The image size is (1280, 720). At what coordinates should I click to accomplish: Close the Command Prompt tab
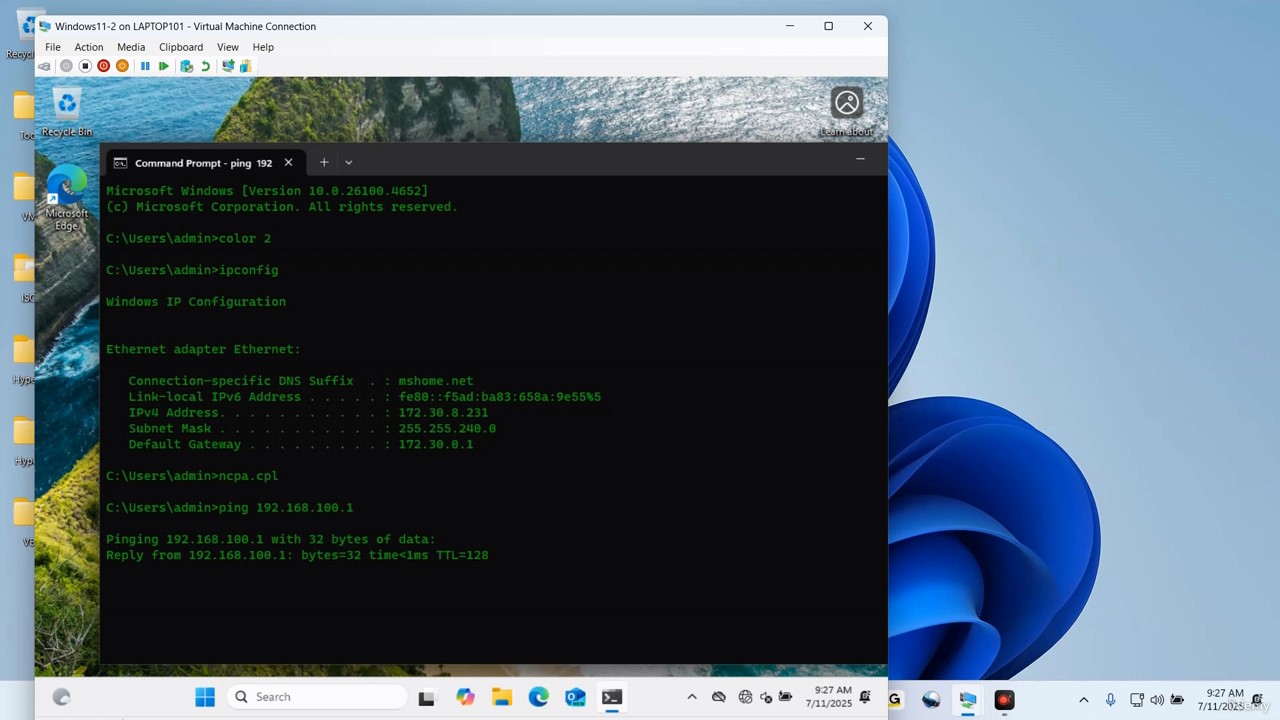click(x=288, y=162)
